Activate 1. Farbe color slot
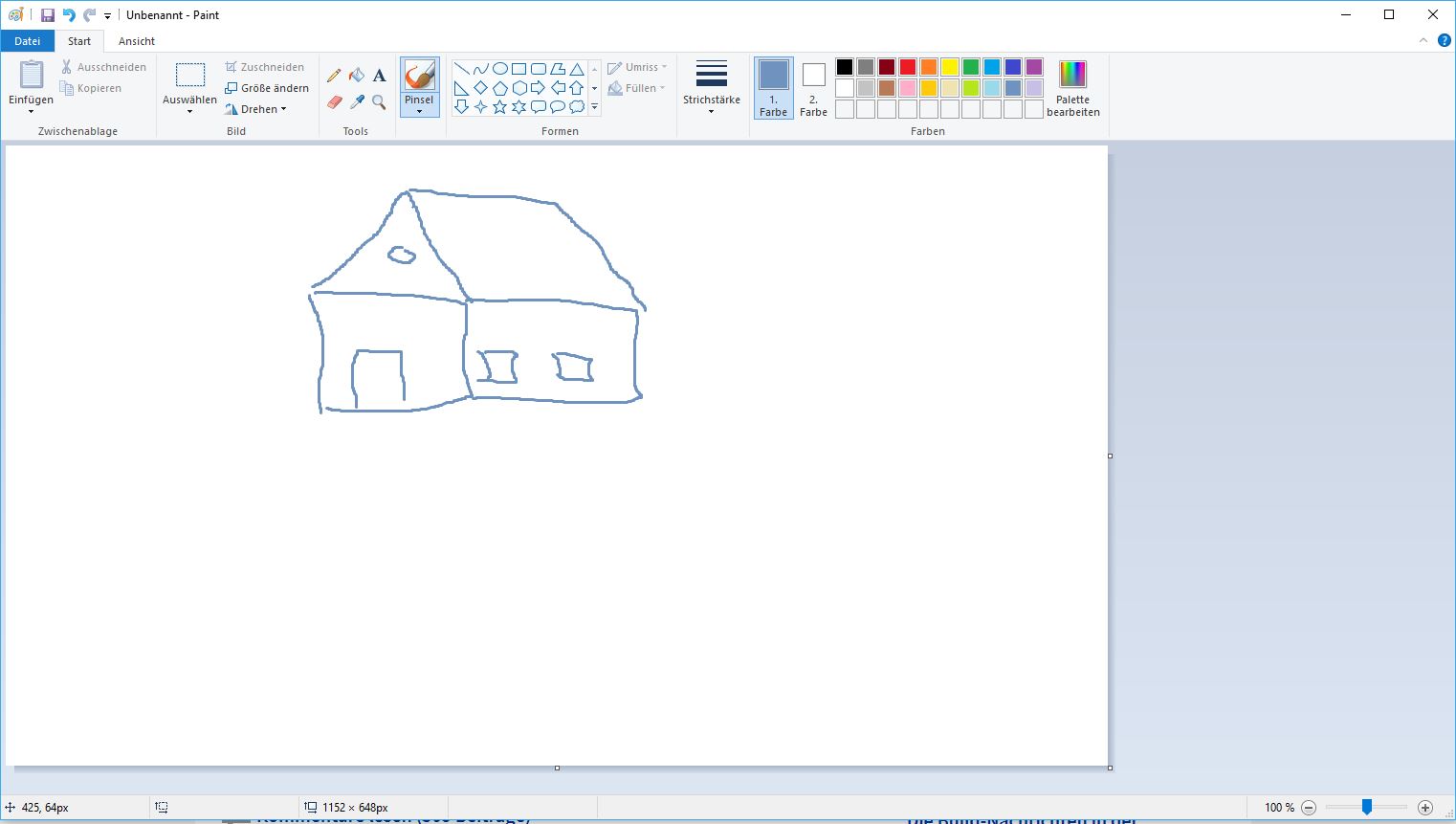Screen dimensions: 1456x824 [x=773, y=88]
